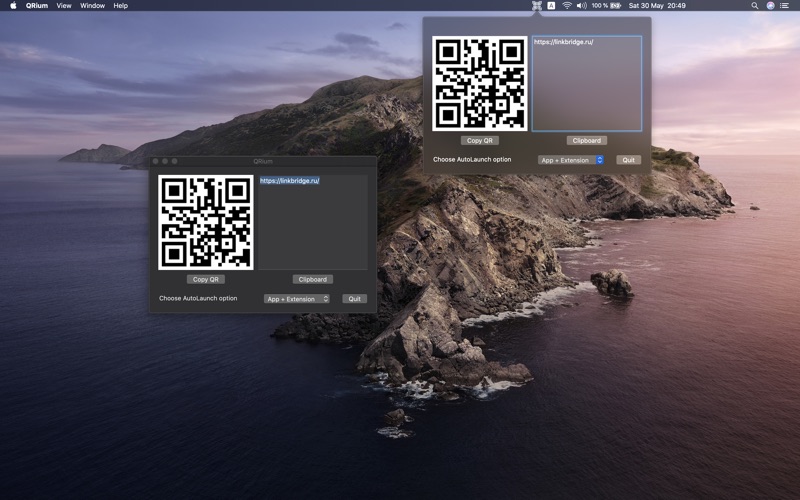Image resolution: width=800 pixels, height=500 pixels.
Task: Click Quit in the menu bar popover
Action: [x=629, y=160]
